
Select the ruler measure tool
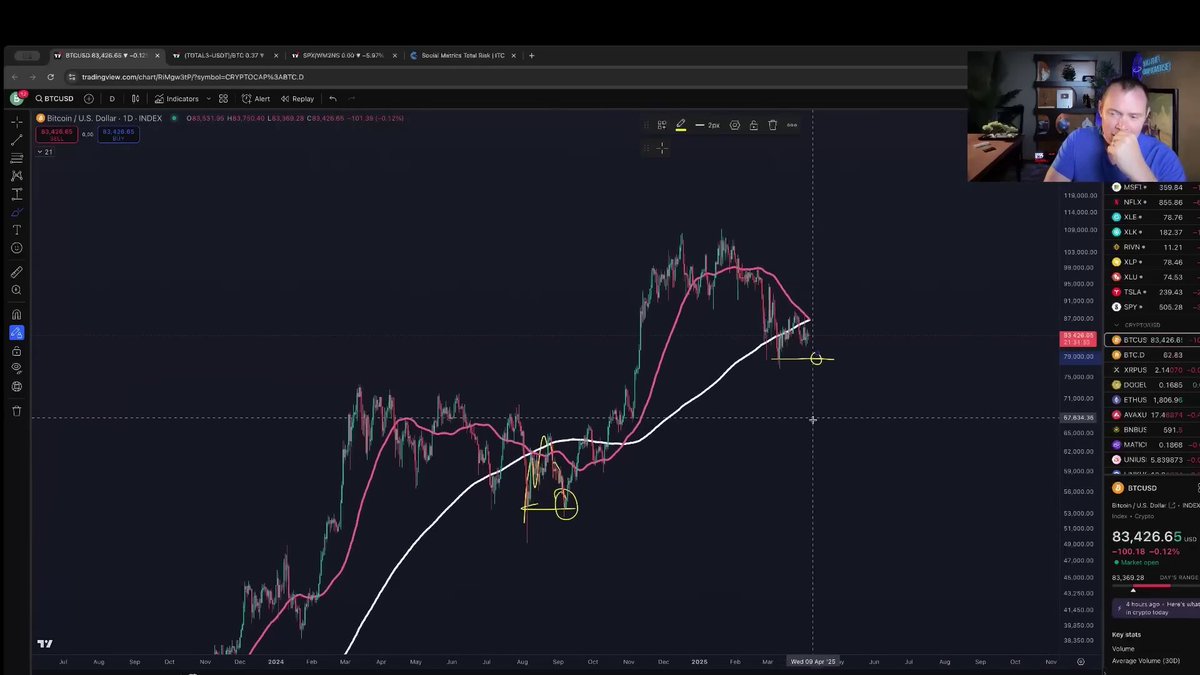17,272
